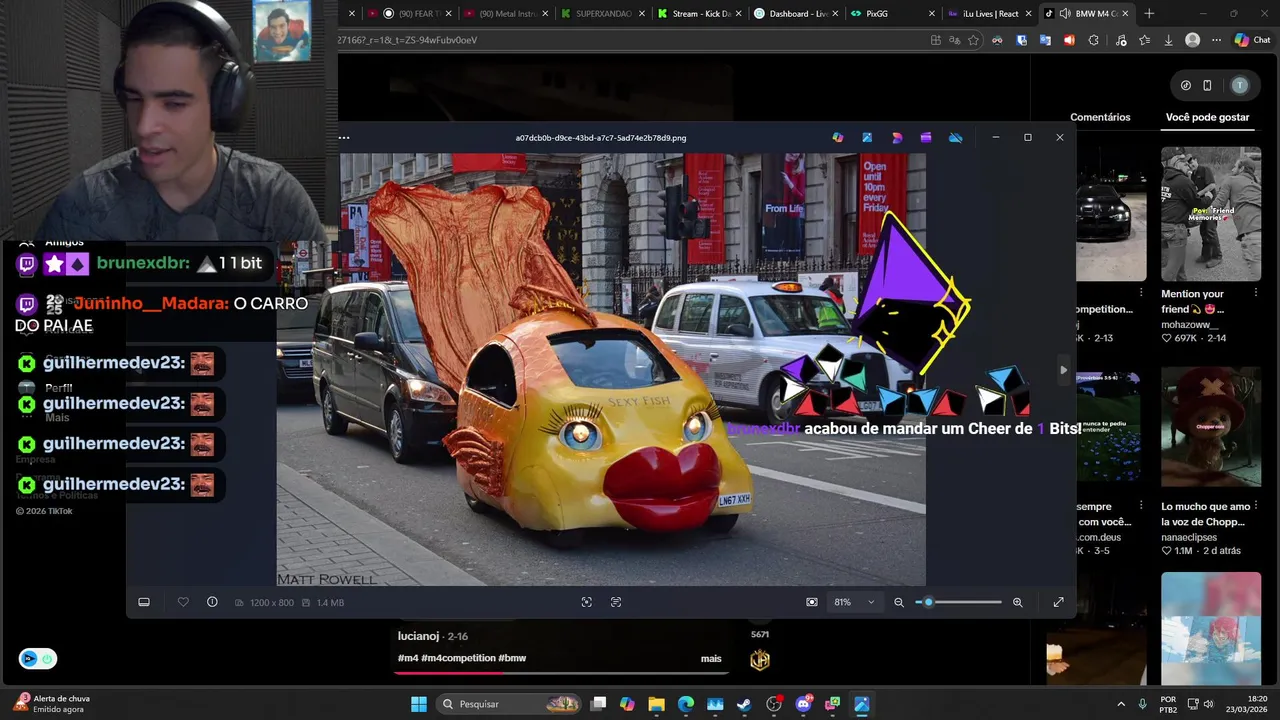This screenshot has width=1280, height=720.
Task: Activate the text scan icon in Photos
Action: click(x=616, y=602)
